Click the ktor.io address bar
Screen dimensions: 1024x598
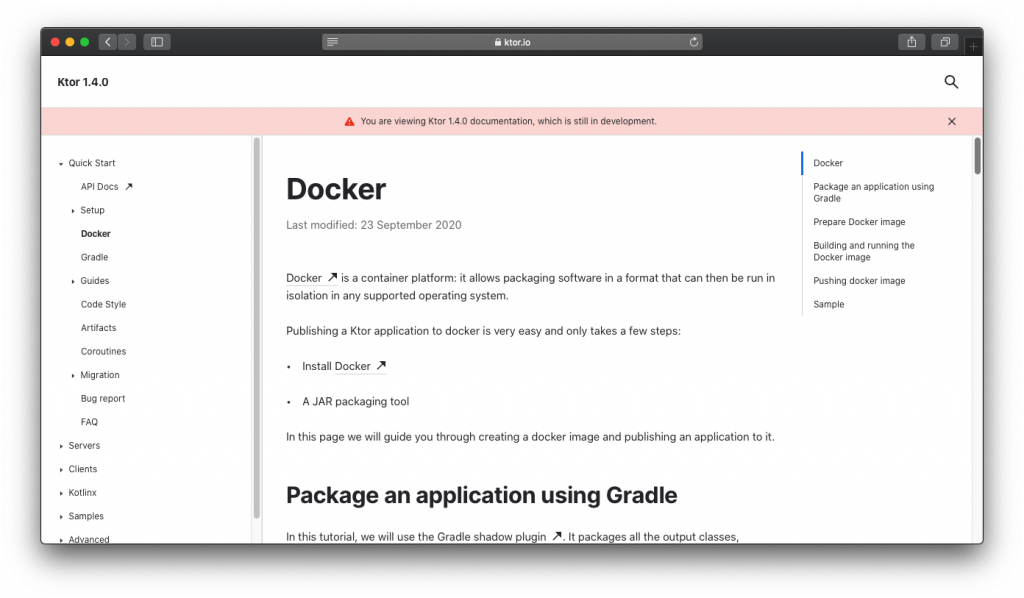(x=512, y=42)
